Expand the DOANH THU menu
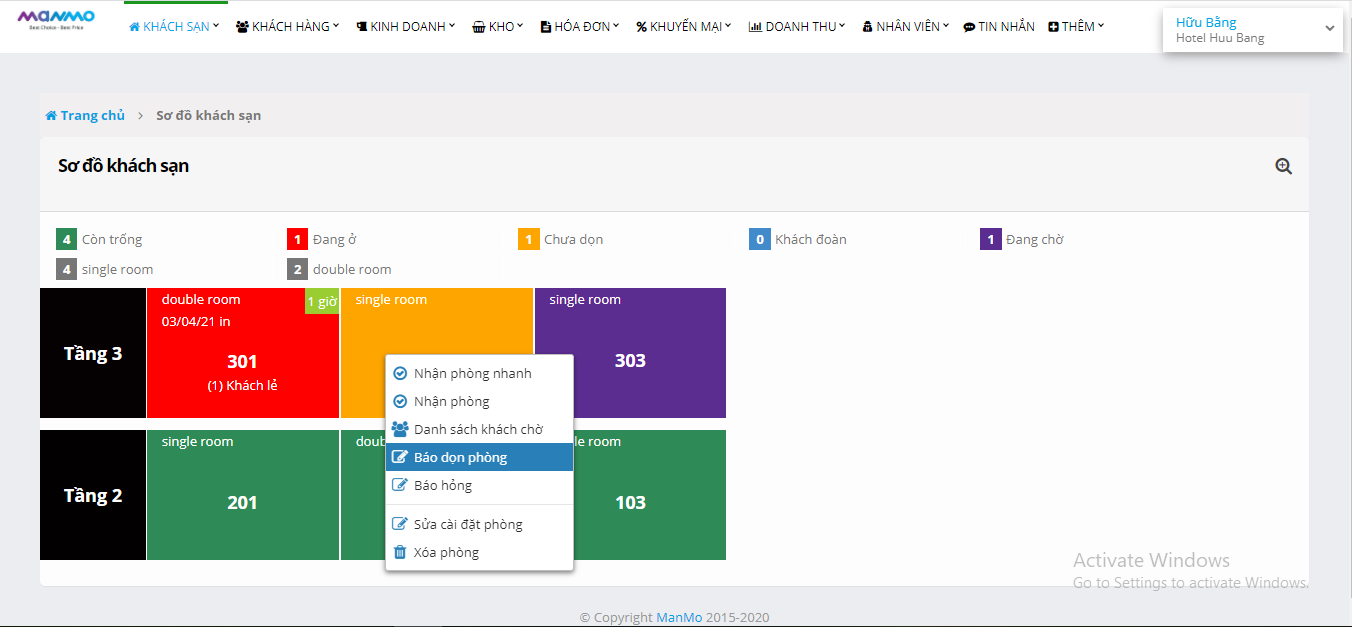Screen dimensions: 1352x627 797,27
